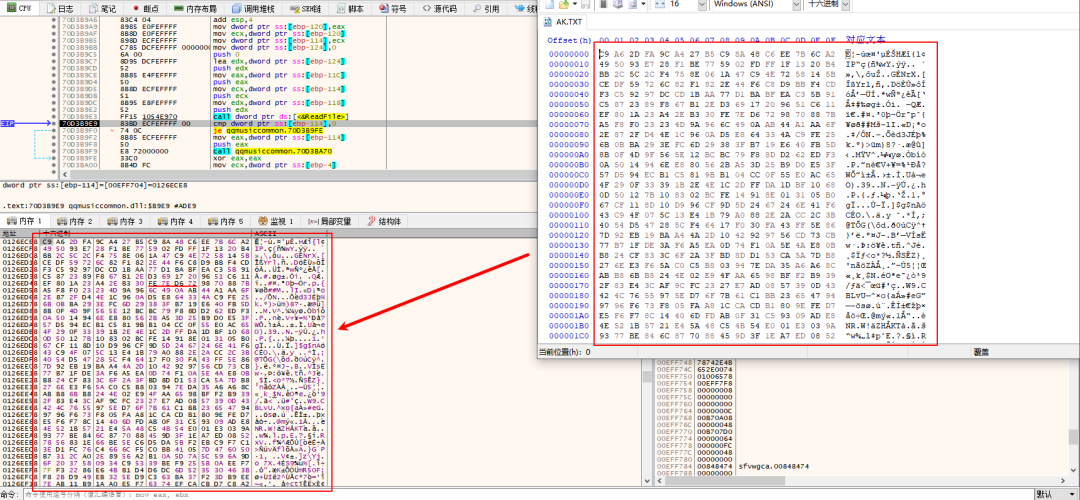Click the open folder icon in hex editor toolbar
The width and height of the screenshot is (1080, 500).
click(x=563, y=4)
